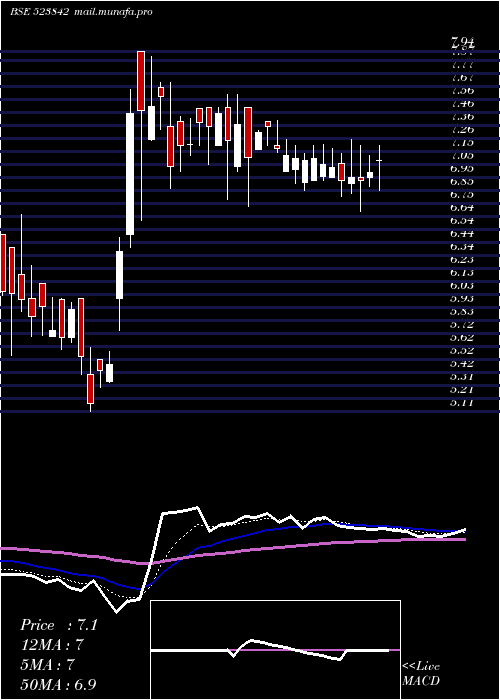500x700 pixels.
Task: Click the MACD inset chart box
Action: point(275,650)
